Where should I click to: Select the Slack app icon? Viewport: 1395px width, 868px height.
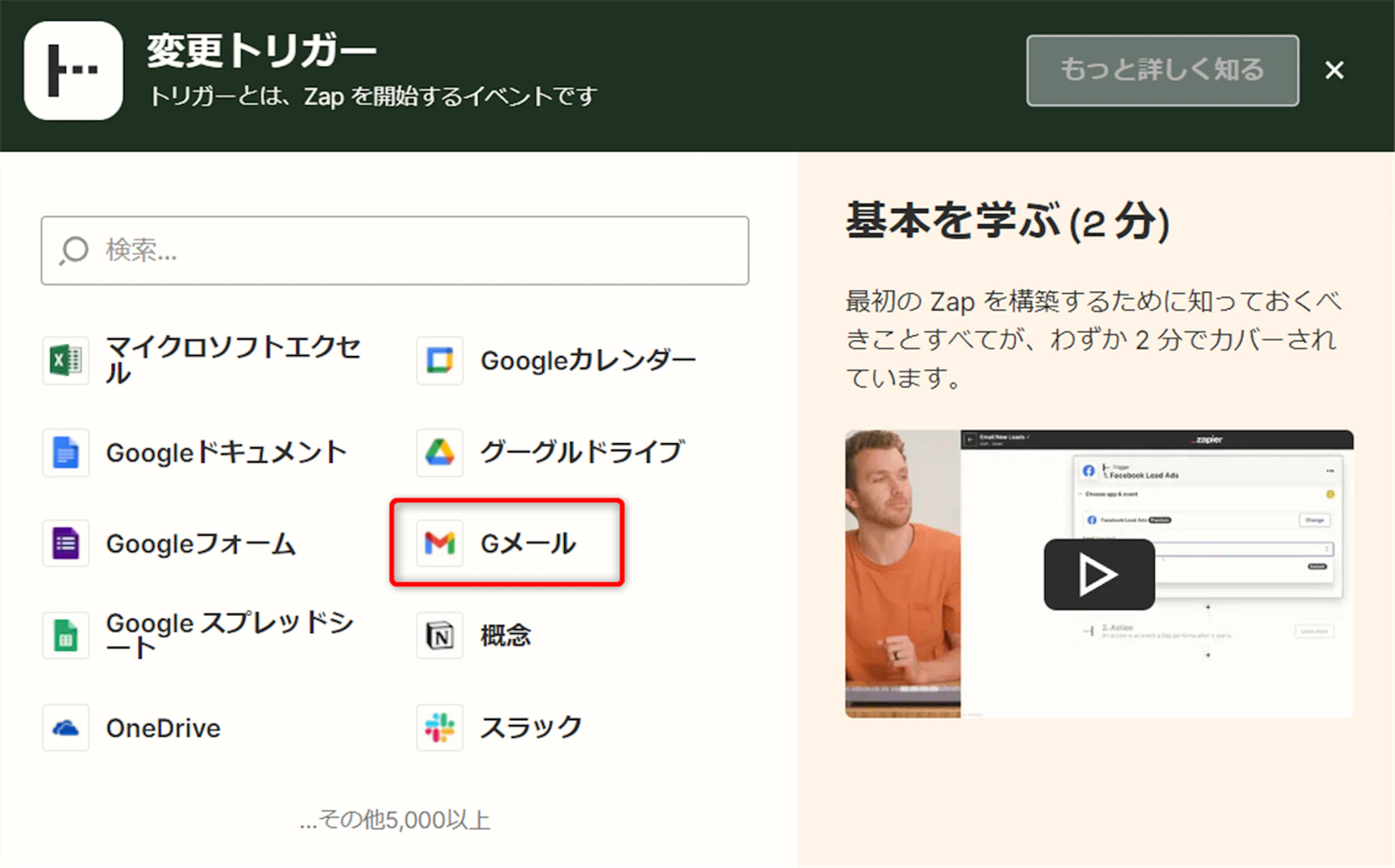tap(439, 728)
